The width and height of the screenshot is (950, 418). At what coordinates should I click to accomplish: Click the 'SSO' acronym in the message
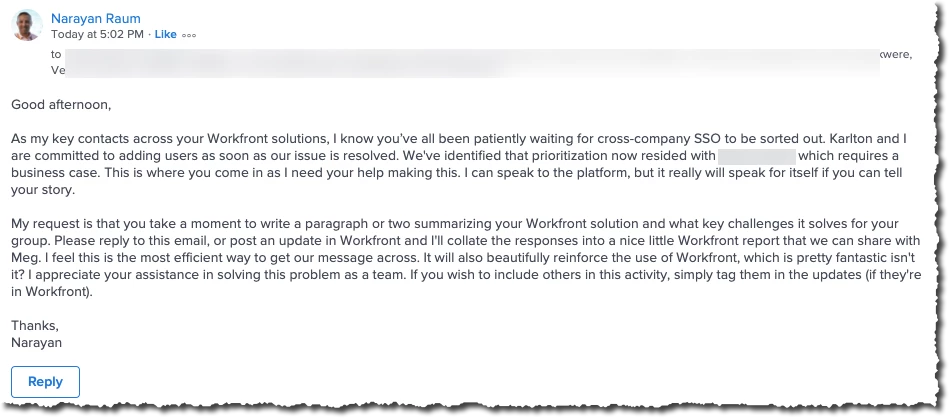706,139
